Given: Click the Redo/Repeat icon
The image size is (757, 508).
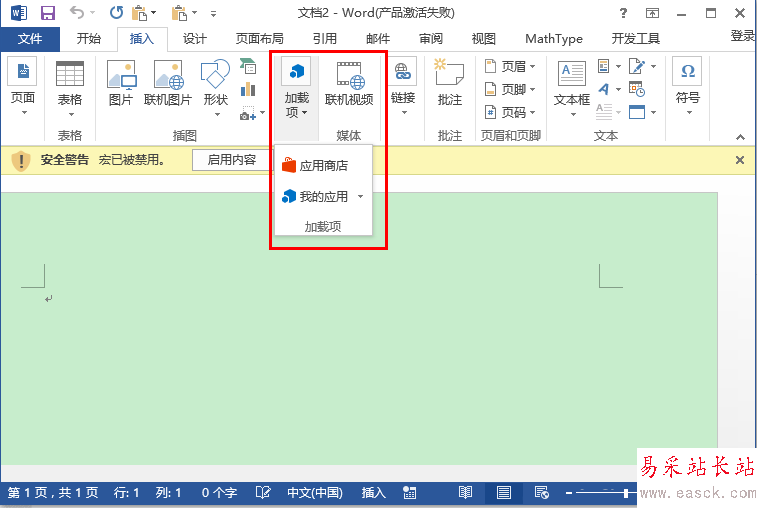Looking at the screenshot, I should pyautogui.click(x=116, y=13).
